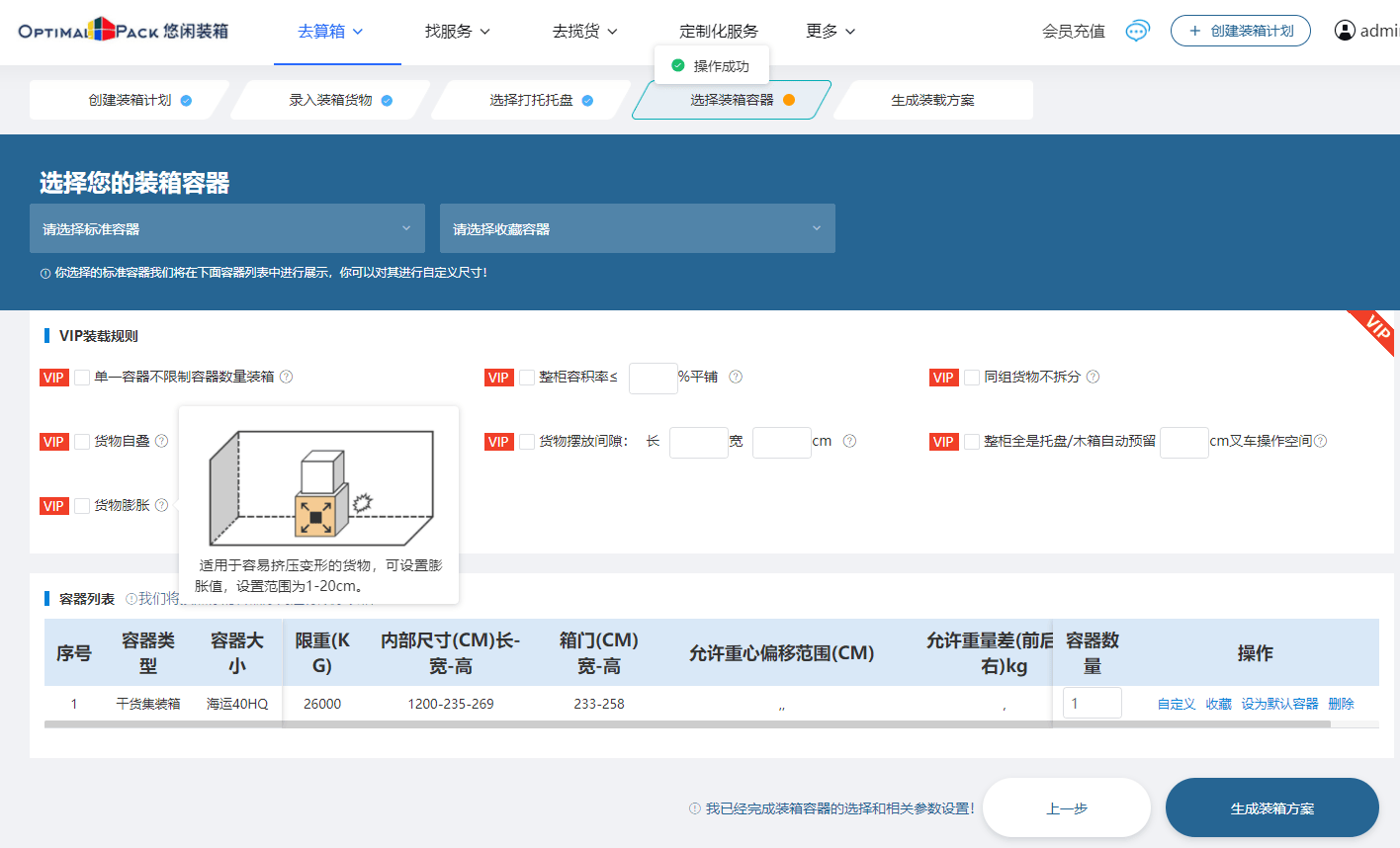The image size is (1400, 848).
Task: Open the chat support bubble icon
Action: click(x=1138, y=31)
